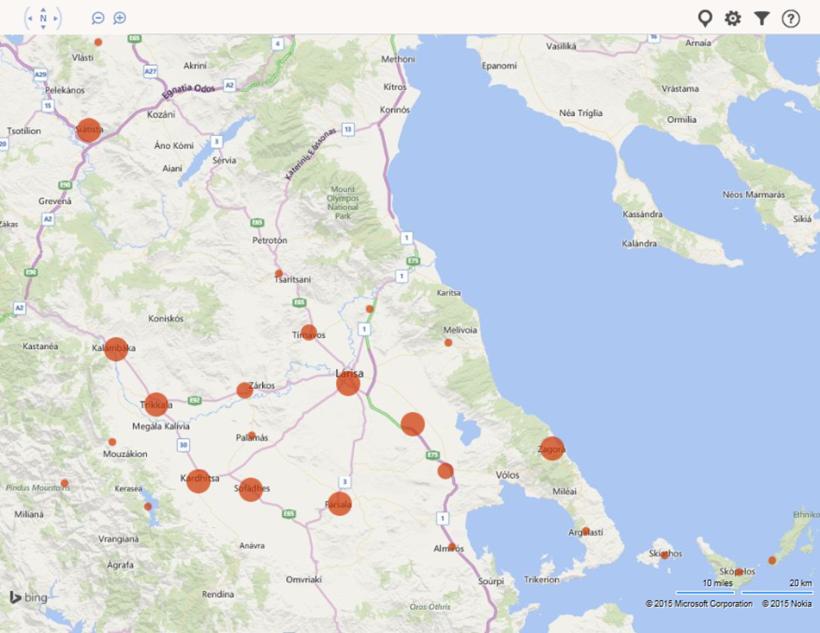Click the Kozani city label
This screenshot has width=820, height=633.
click(161, 115)
